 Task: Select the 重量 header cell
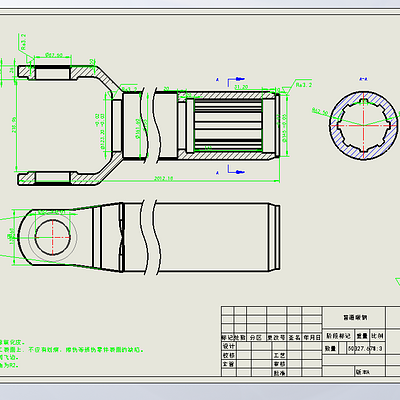tap(362, 336)
